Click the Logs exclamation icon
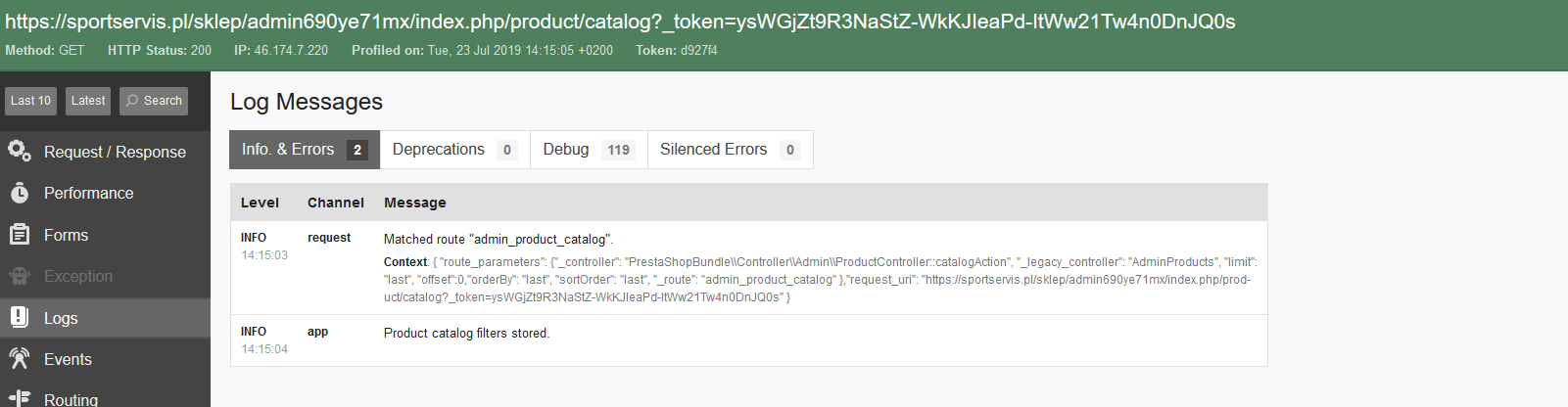 tap(20, 317)
